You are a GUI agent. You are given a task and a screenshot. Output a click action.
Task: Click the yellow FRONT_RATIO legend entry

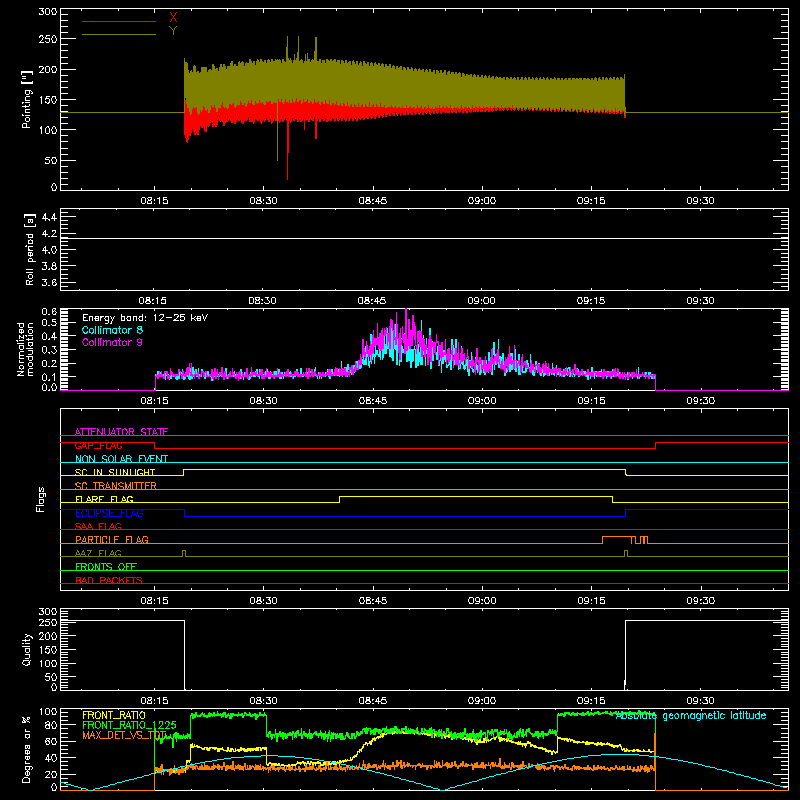click(x=114, y=715)
